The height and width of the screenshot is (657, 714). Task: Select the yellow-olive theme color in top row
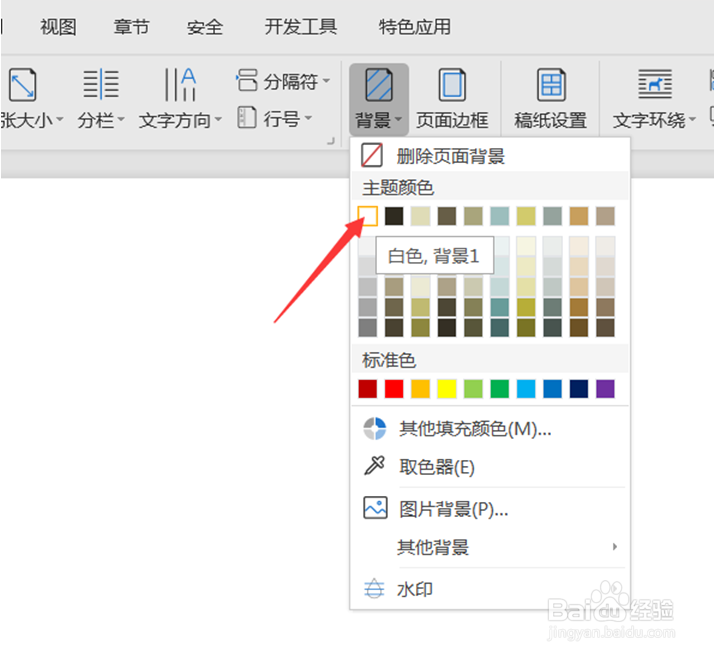526,216
